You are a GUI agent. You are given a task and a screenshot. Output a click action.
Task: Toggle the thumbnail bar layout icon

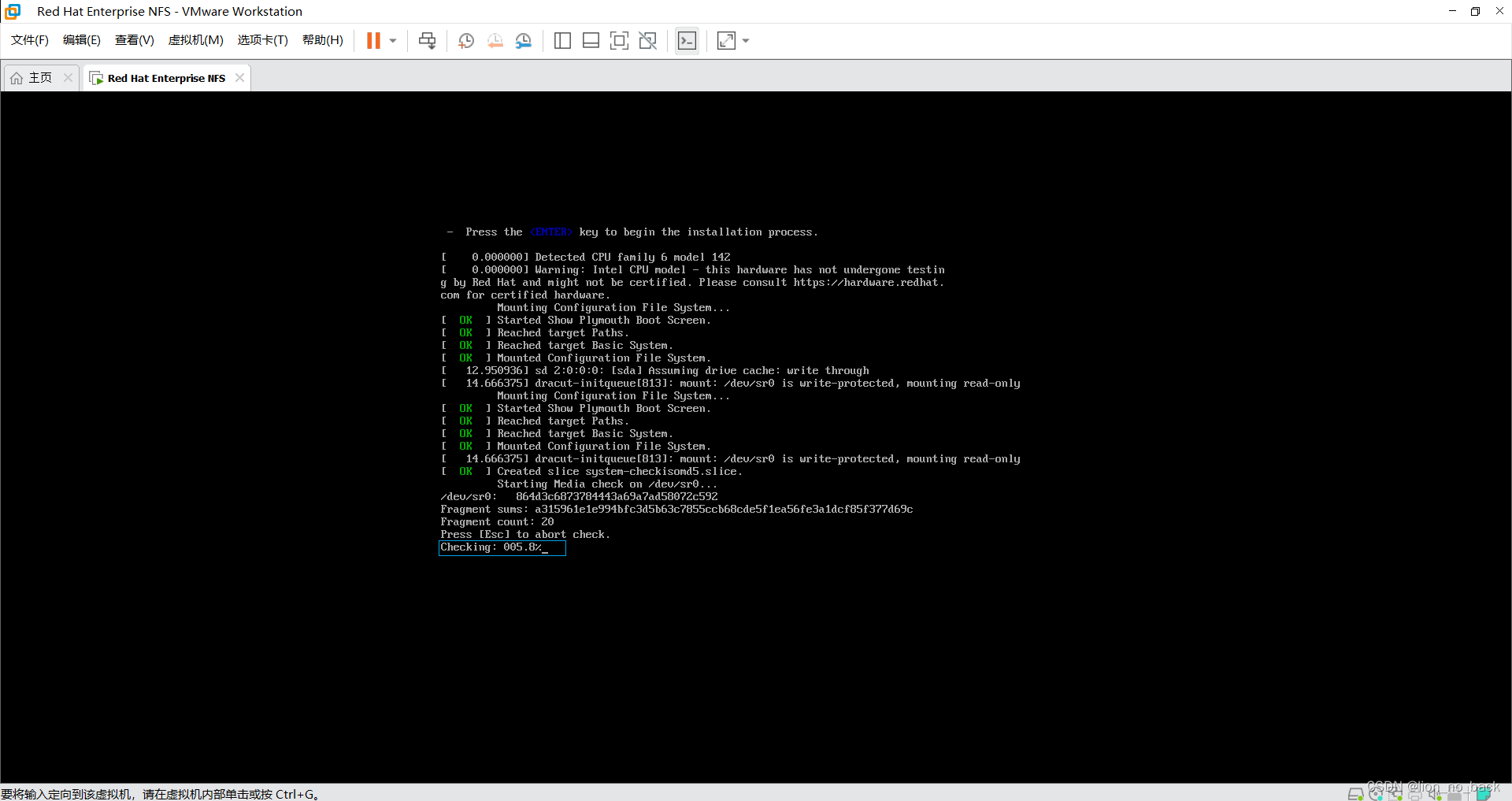tap(591, 41)
